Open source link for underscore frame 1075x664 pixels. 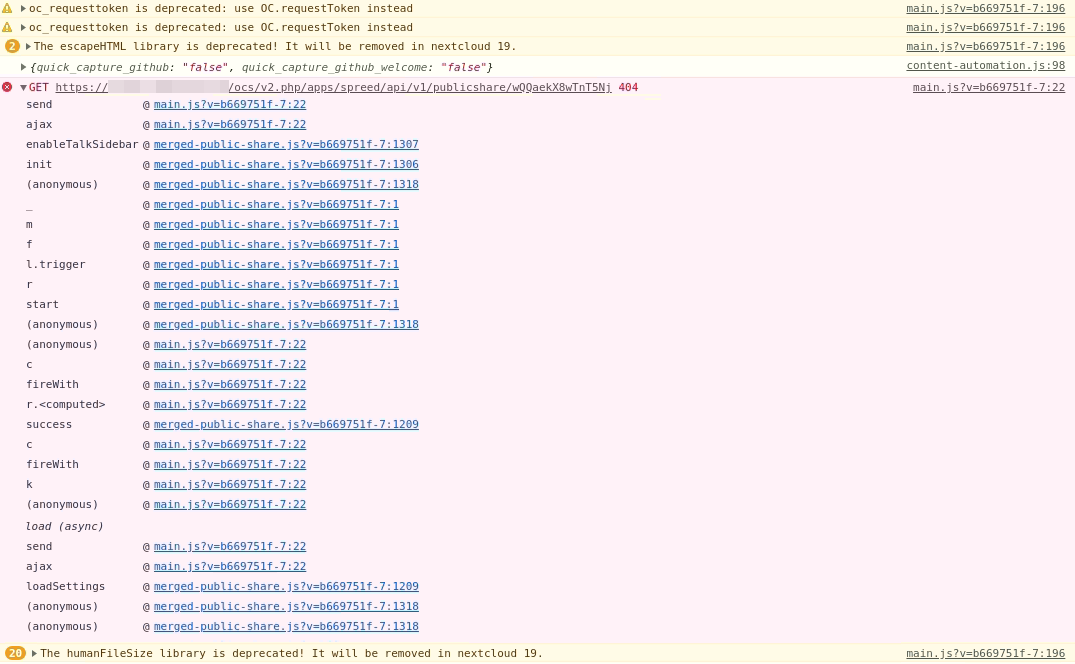coord(276,204)
